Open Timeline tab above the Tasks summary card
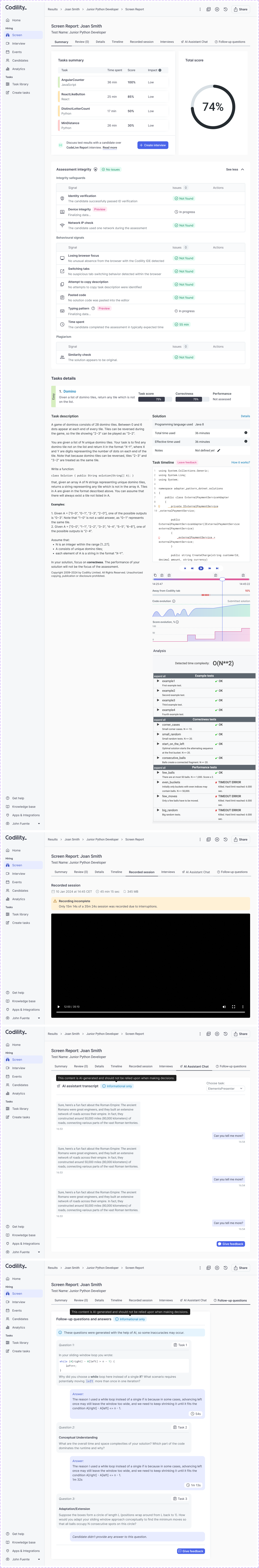 click(x=117, y=42)
